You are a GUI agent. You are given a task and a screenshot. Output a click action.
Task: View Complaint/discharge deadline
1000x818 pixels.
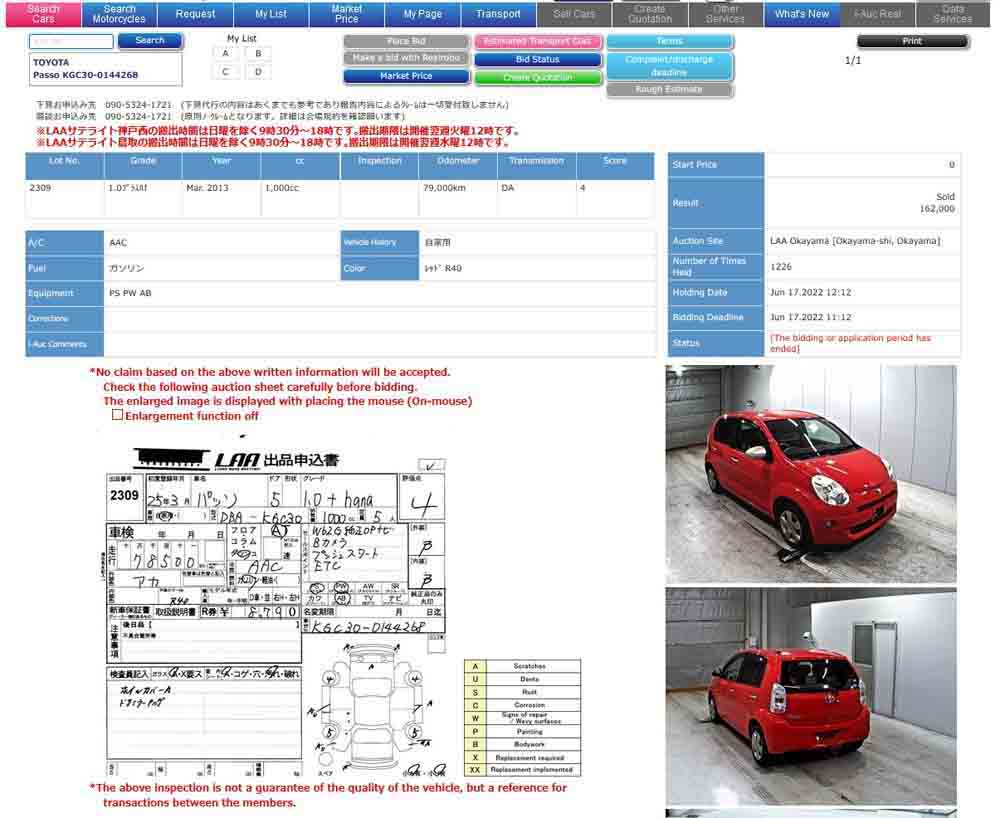click(670, 66)
